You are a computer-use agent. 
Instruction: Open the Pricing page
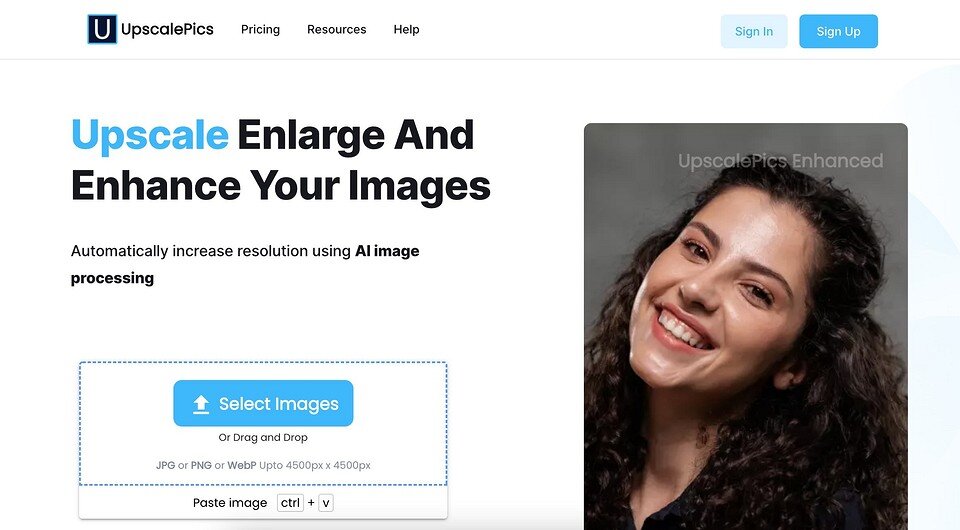pyautogui.click(x=260, y=29)
